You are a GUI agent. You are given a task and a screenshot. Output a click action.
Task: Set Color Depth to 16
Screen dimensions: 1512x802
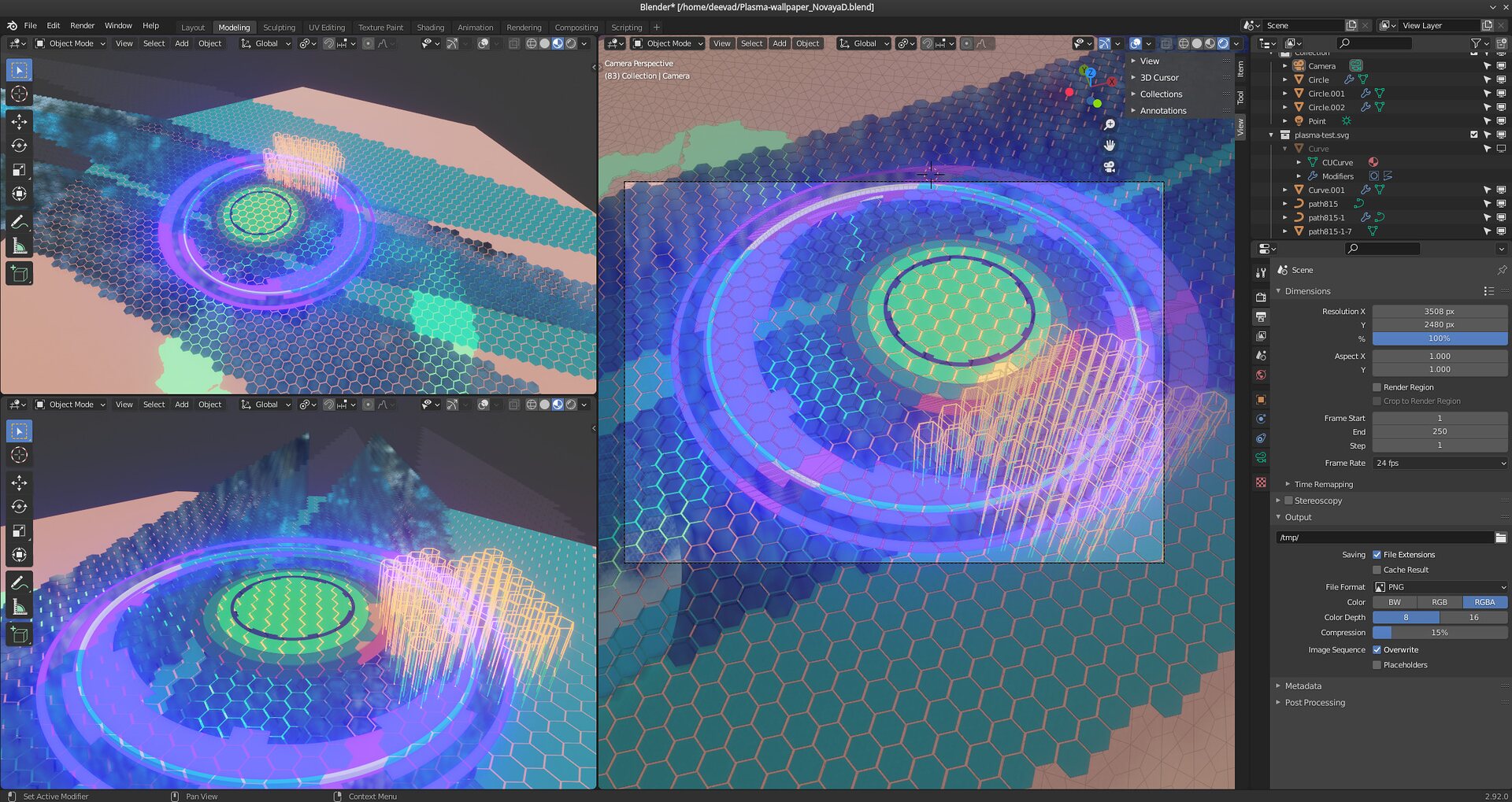click(x=1473, y=618)
